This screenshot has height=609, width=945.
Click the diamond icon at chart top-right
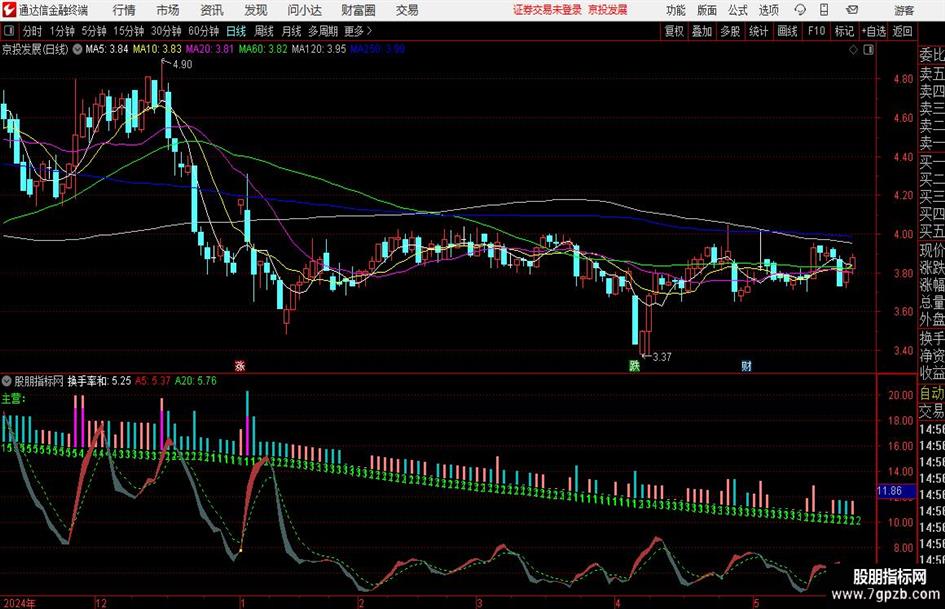point(853,50)
